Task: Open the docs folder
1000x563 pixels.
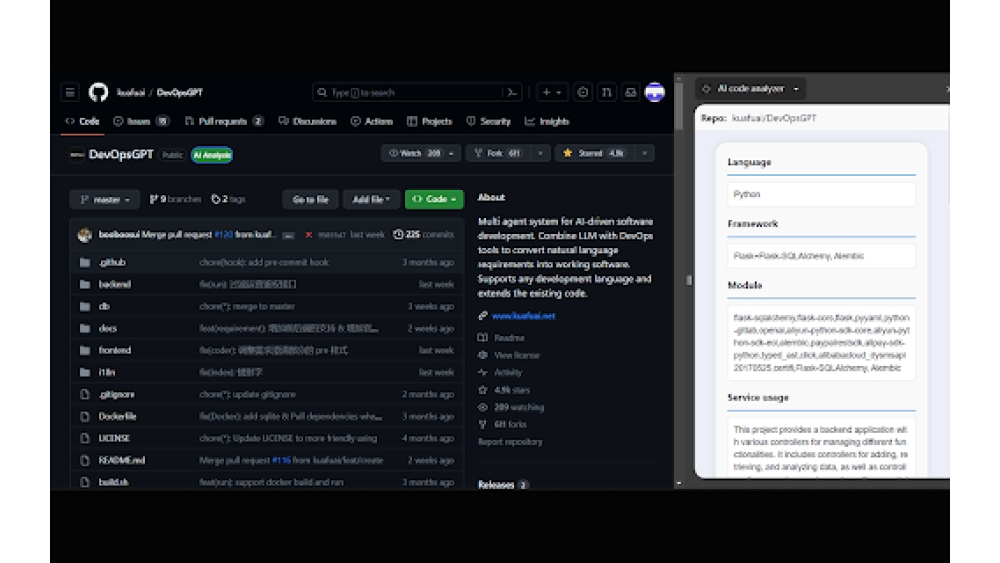Action: (108, 328)
